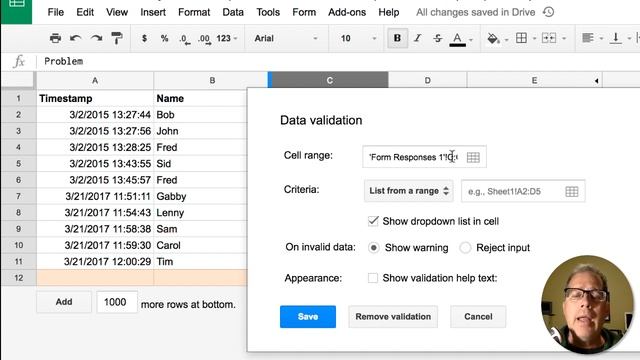640x360 pixels.
Task: Toggle italic formatting
Action: pyautogui.click(x=417, y=38)
